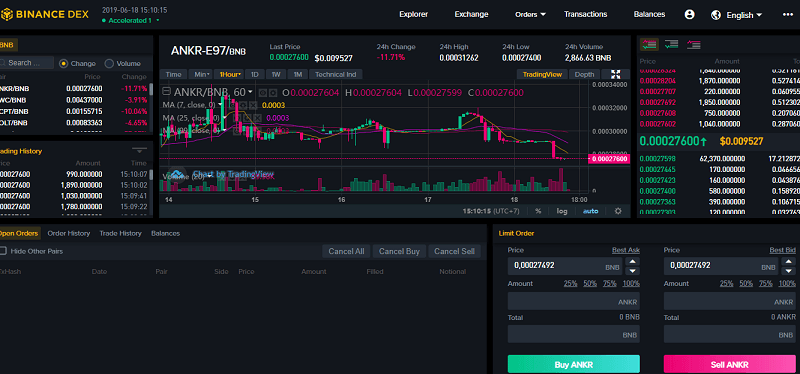This screenshot has width=800, height=374.
Task: Focus the pair Search input field
Action: click(x=26, y=63)
